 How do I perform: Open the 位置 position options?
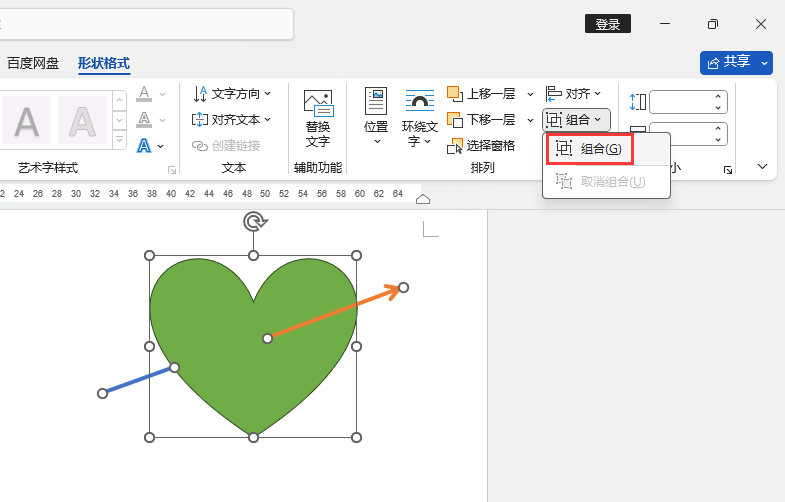point(376,117)
